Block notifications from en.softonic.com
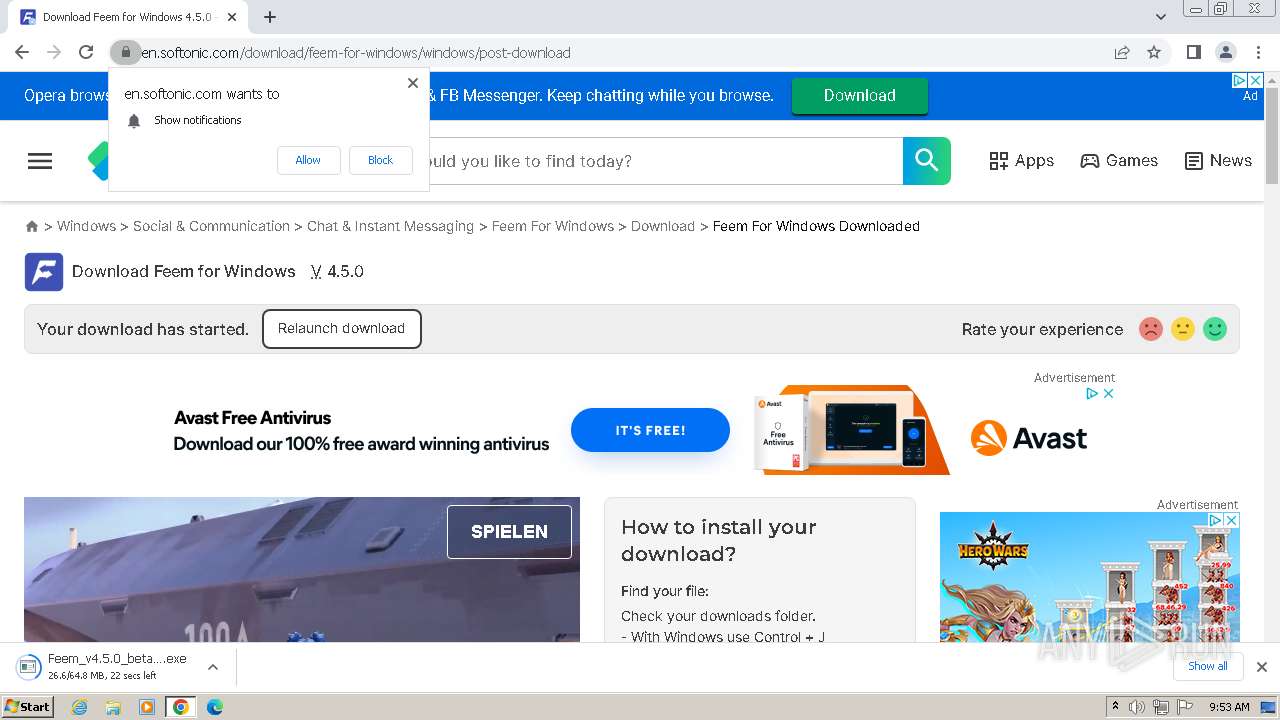This screenshot has height=720, width=1280. pyautogui.click(x=380, y=160)
